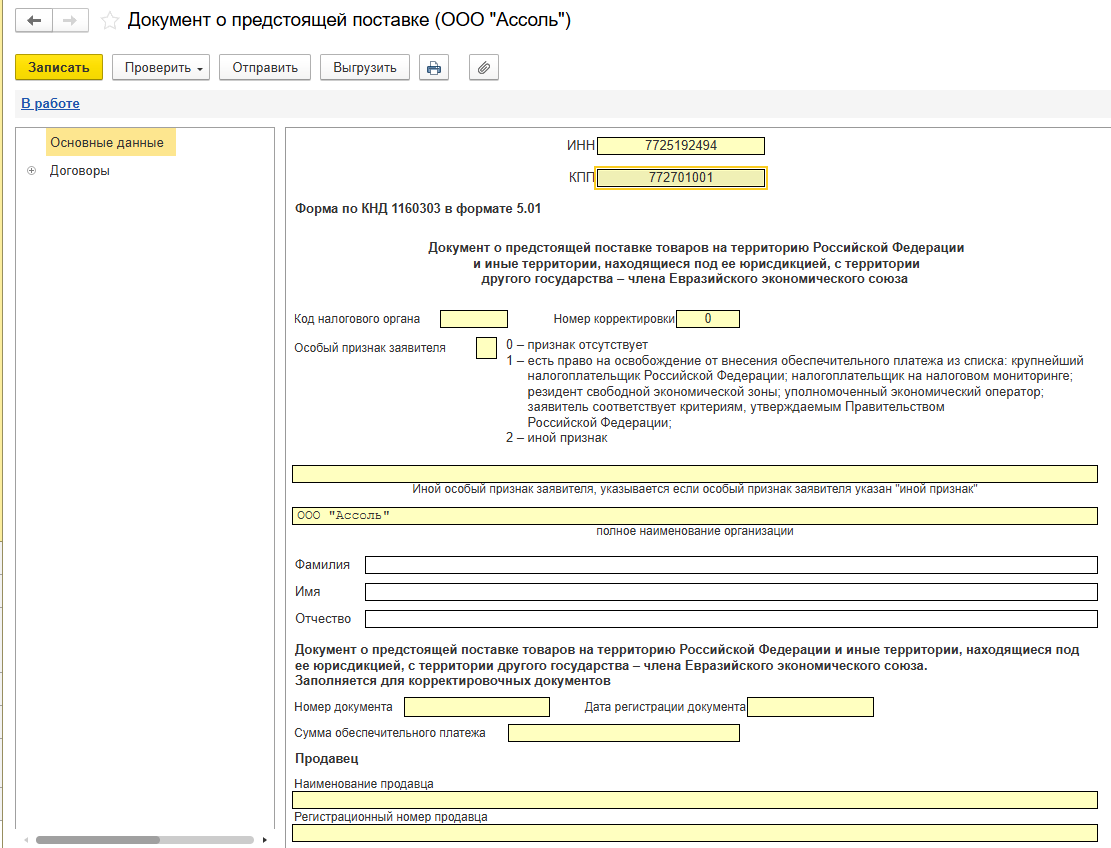Open the Проверить dropdown button
This screenshot has height=848, width=1111.
tap(160, 68)
